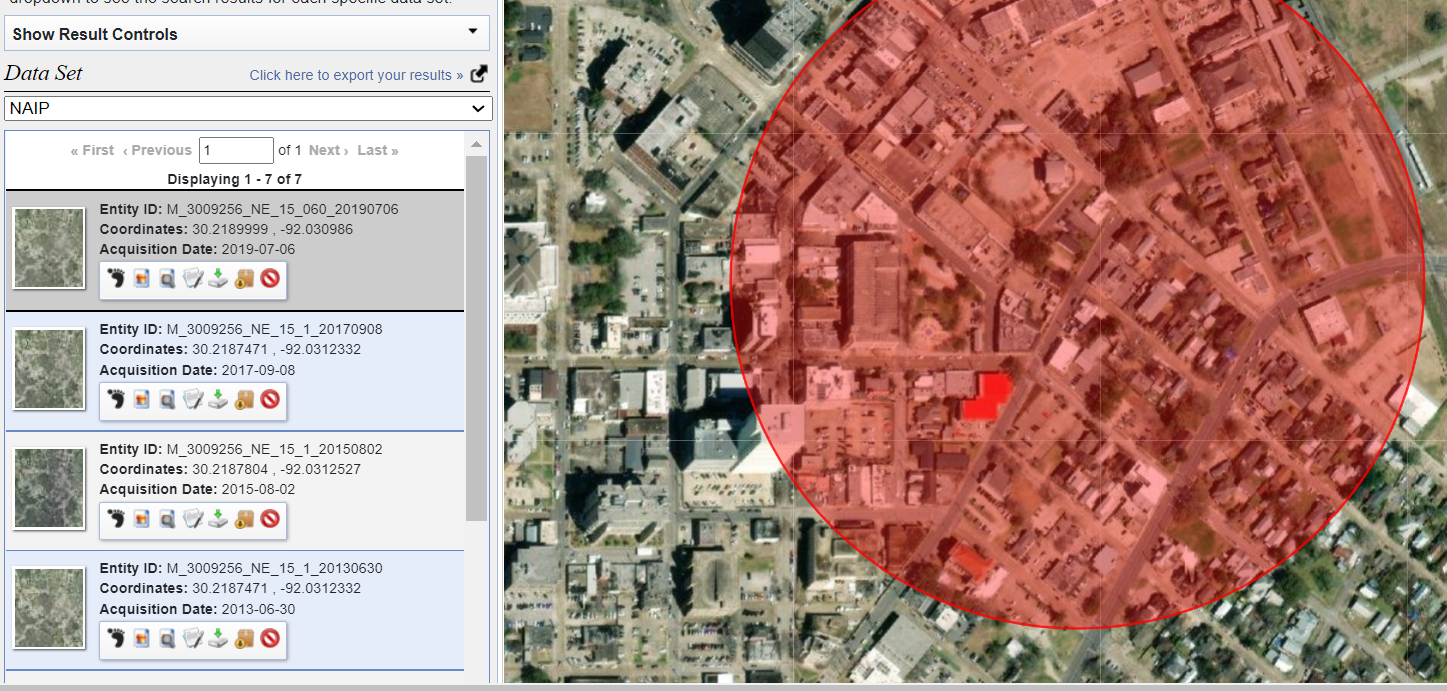
Task: Show the footprint for the 2019-07-06 scene
Action: (x=118, y=280)
